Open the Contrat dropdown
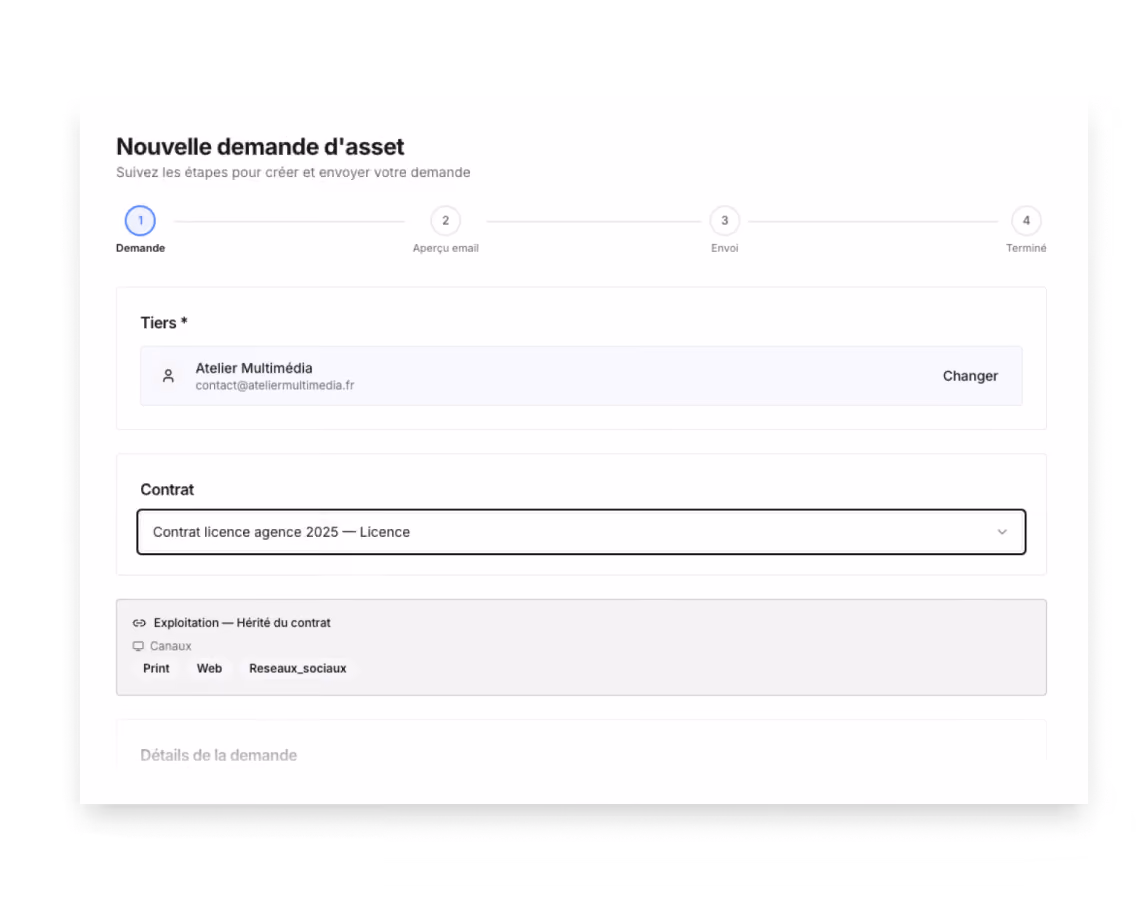Image resolution: width=1136 pixels, height=900 pixels. 581,532
